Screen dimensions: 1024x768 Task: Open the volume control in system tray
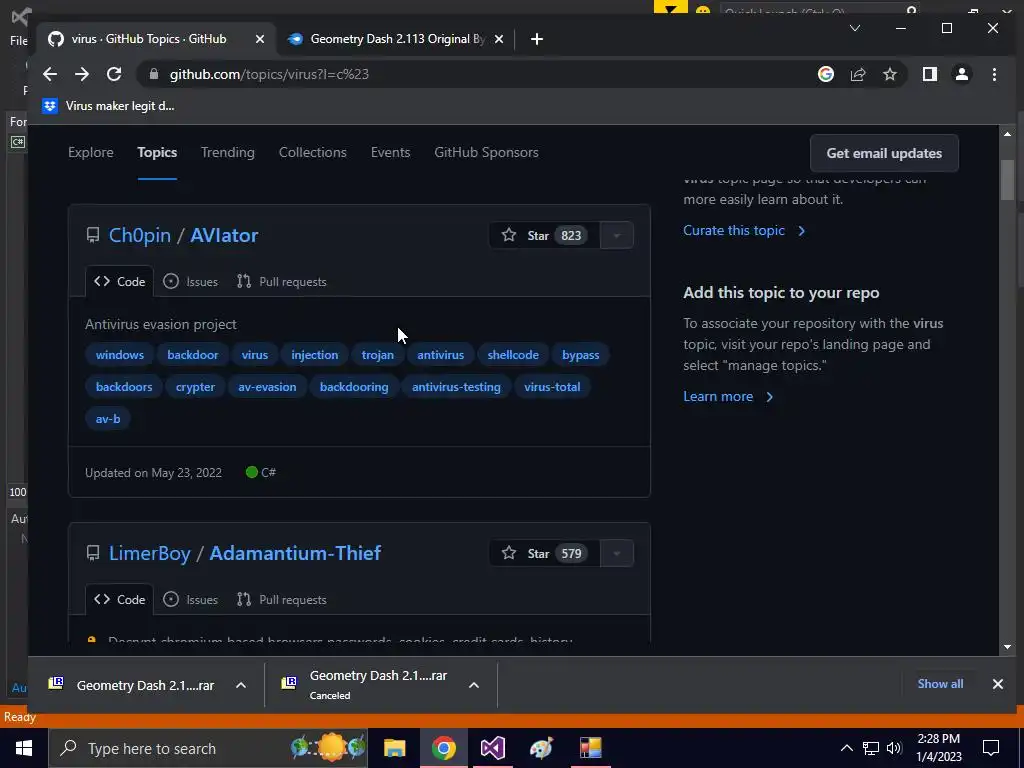coord(894,748)
